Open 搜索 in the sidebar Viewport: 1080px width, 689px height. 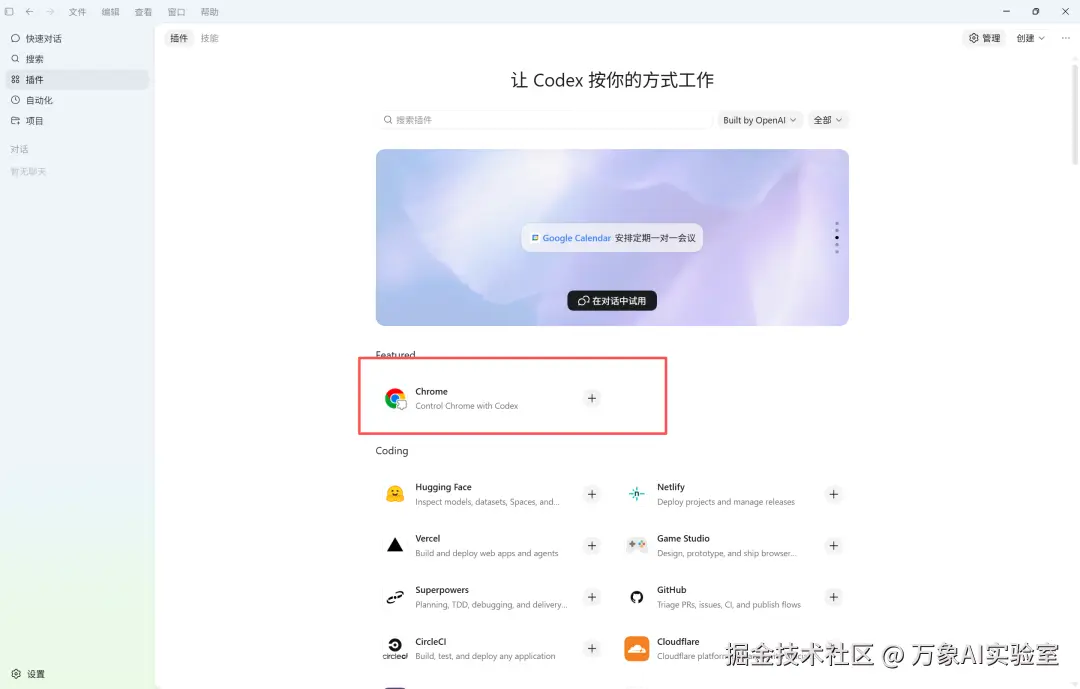point(77,59)
